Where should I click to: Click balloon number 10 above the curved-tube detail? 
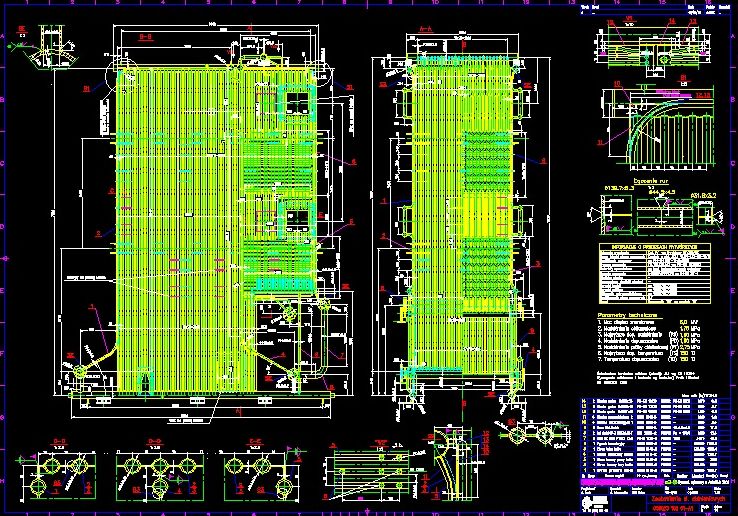point(617,84)
